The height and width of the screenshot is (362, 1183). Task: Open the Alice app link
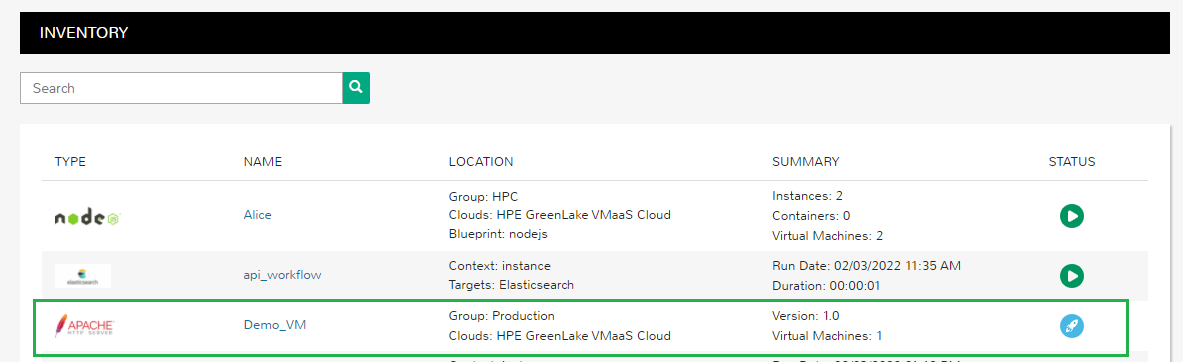257,215
